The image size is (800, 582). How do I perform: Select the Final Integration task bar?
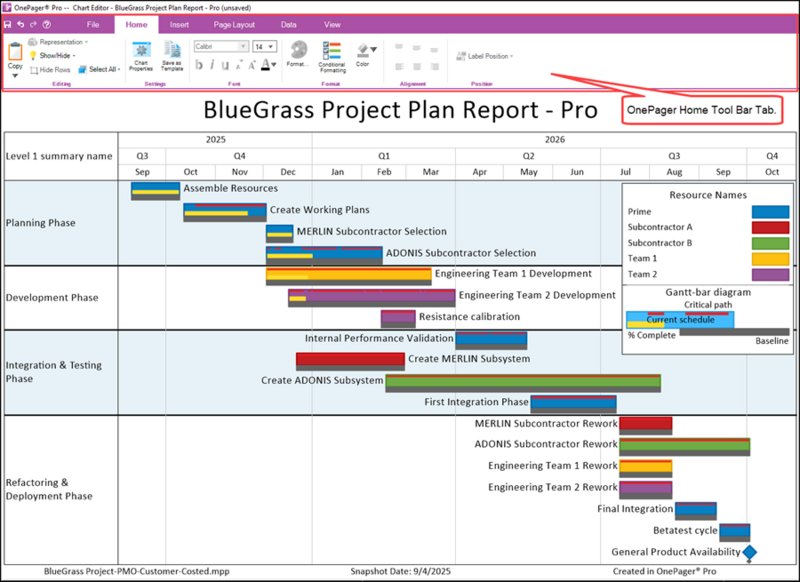[696, 509]
